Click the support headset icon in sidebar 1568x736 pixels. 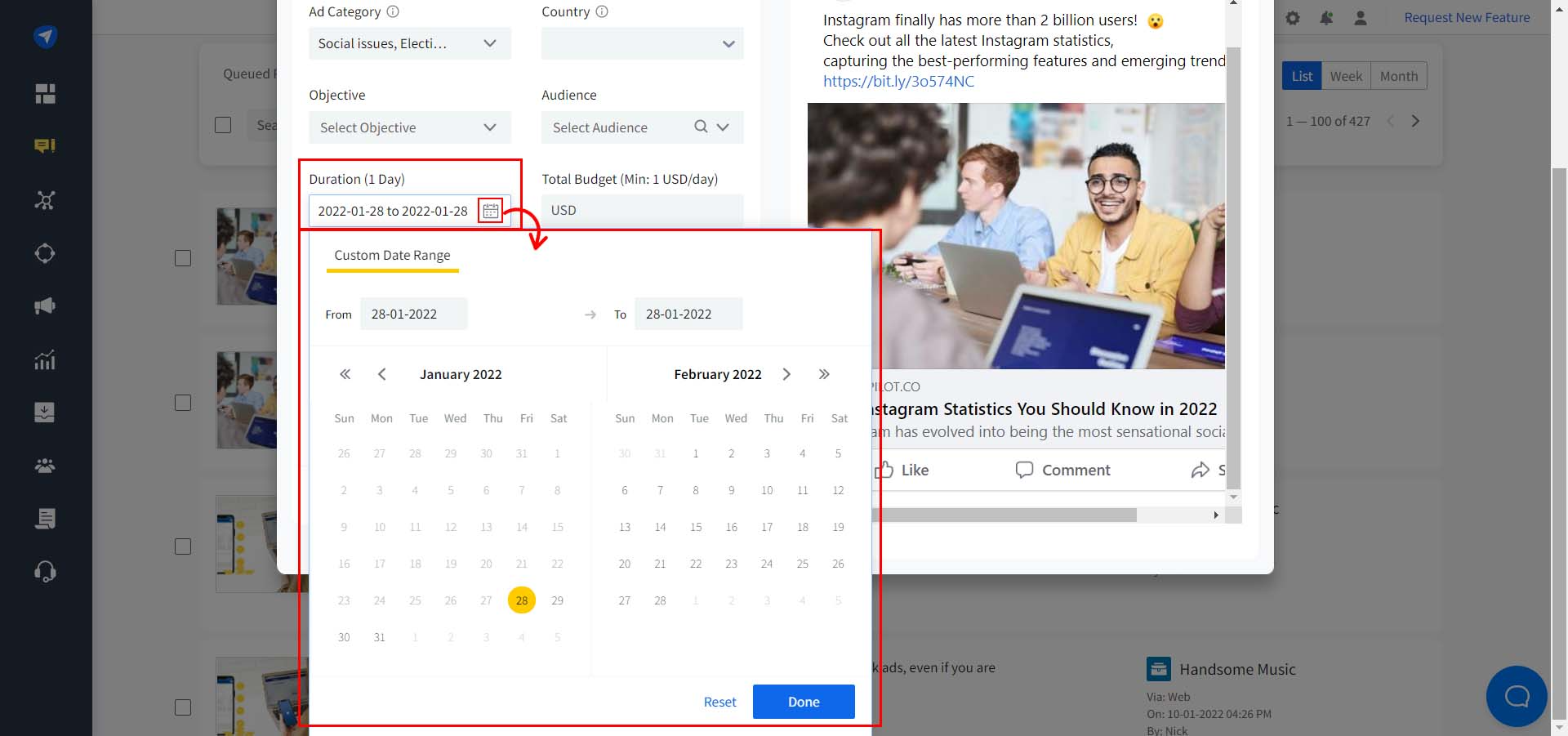[45, 572]
